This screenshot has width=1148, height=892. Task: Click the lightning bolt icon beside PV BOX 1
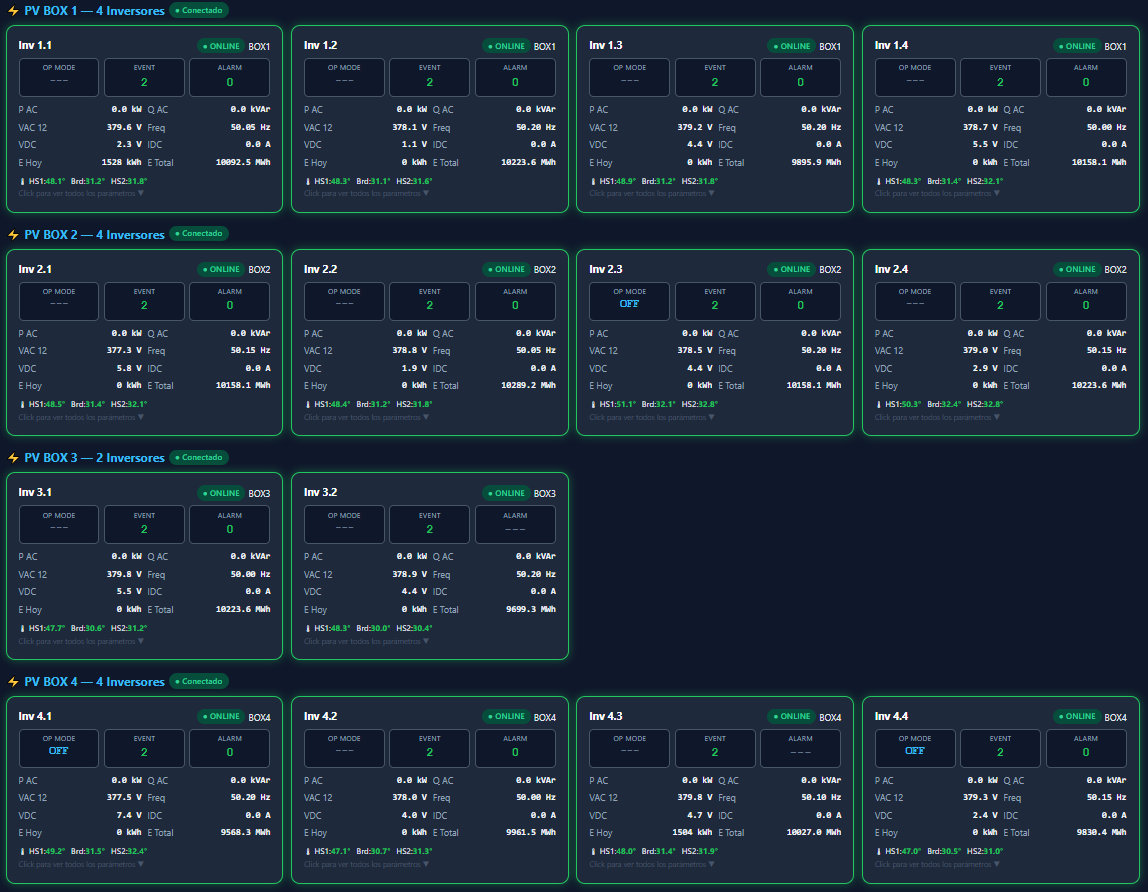(x=14, y=10)
